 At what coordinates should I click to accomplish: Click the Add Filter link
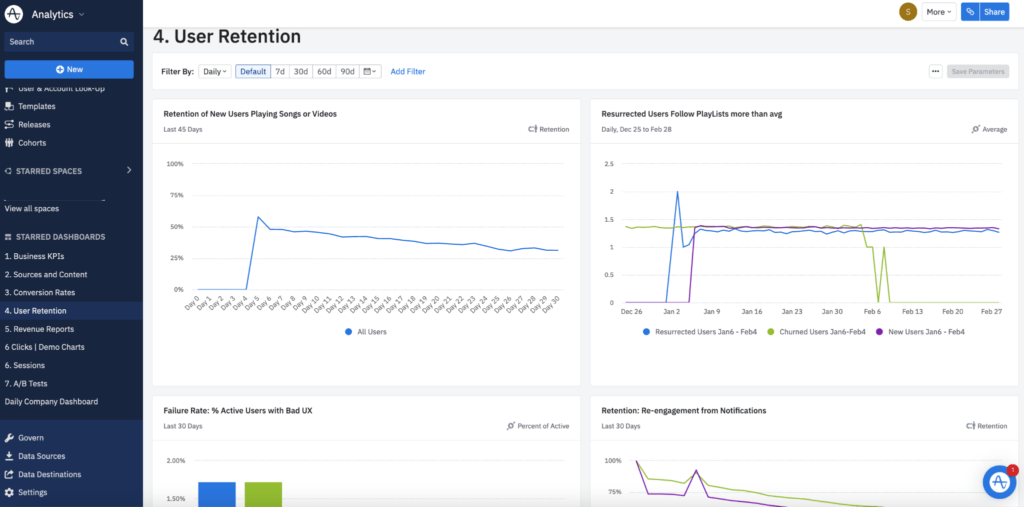click(407, 72)
